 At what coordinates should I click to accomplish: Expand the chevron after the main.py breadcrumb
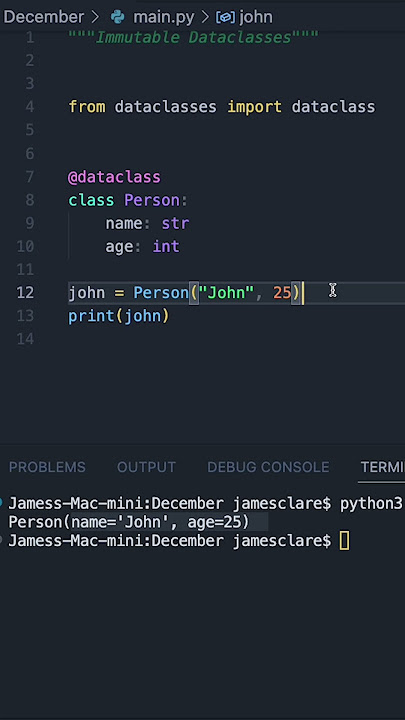205,17
